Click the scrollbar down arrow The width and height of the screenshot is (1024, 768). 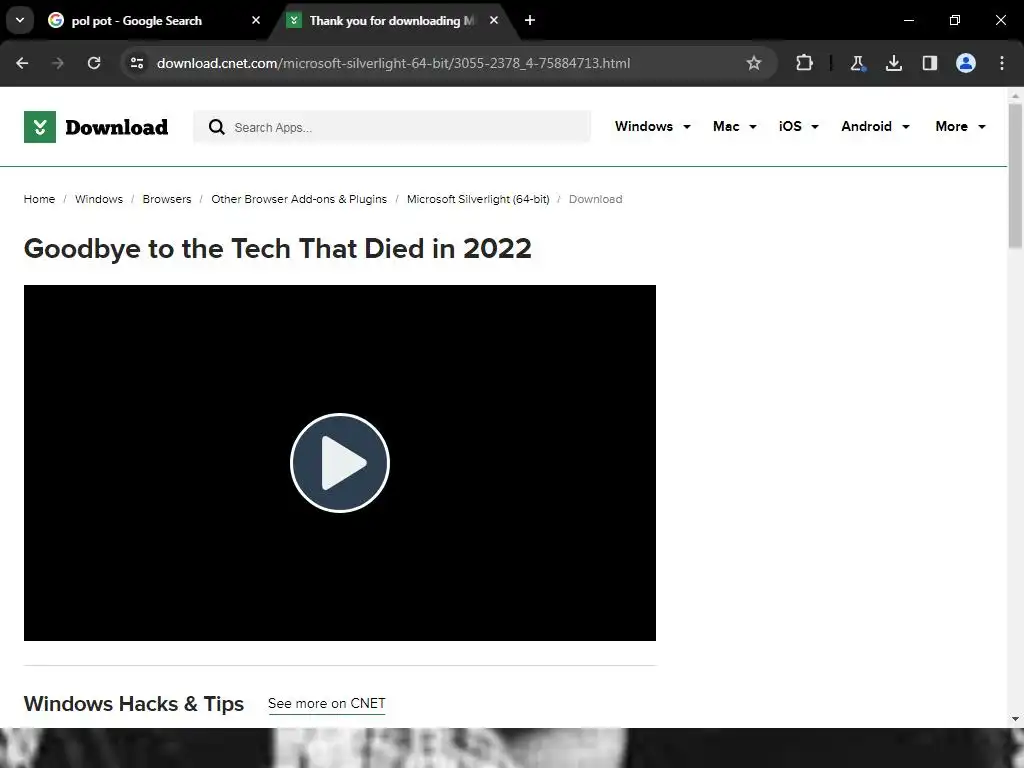(x=1015, y=719)
